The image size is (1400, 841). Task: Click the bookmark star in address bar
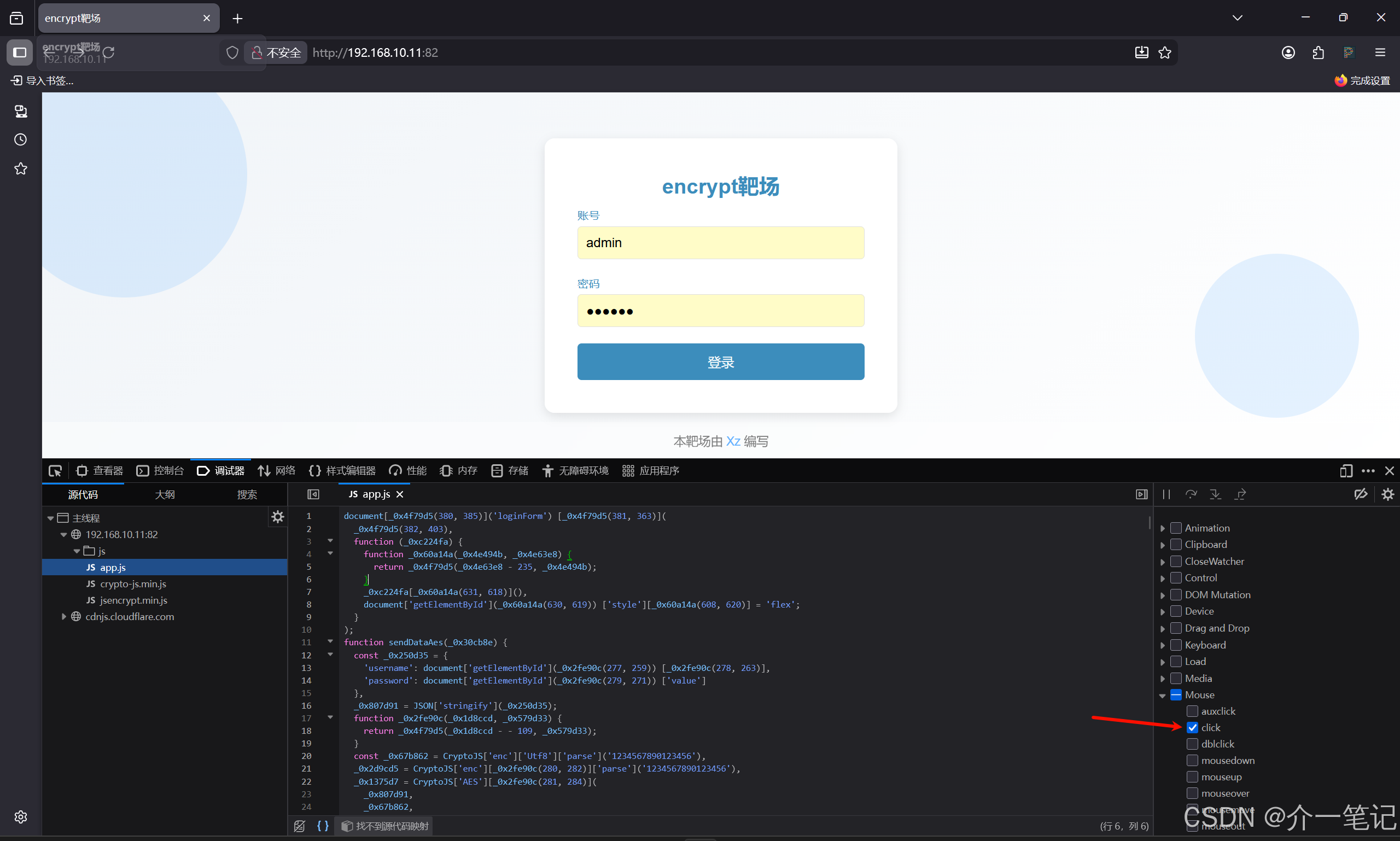[x=1165, y=52]
